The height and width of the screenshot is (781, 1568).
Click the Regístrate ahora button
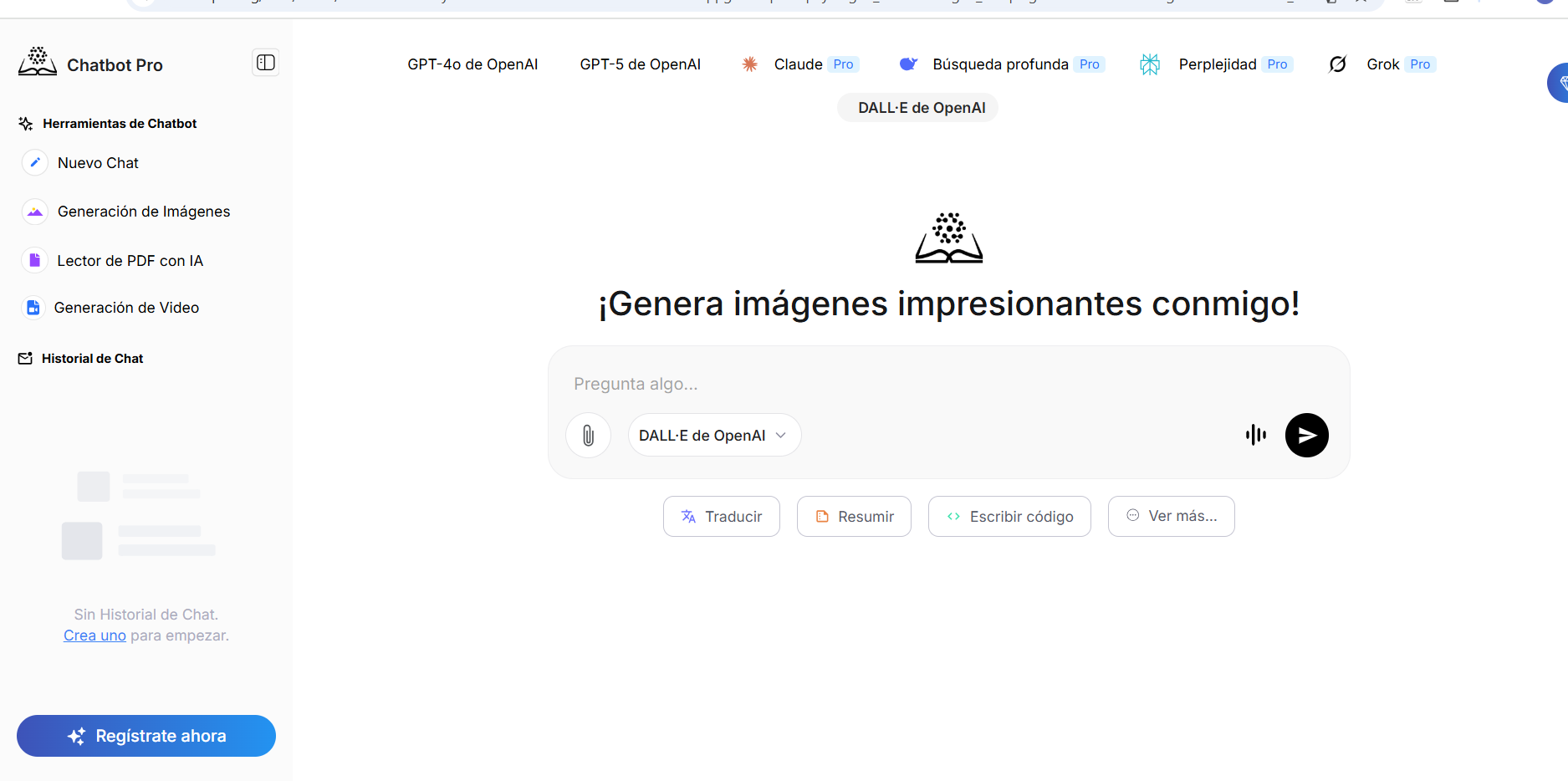coord(146,736)
